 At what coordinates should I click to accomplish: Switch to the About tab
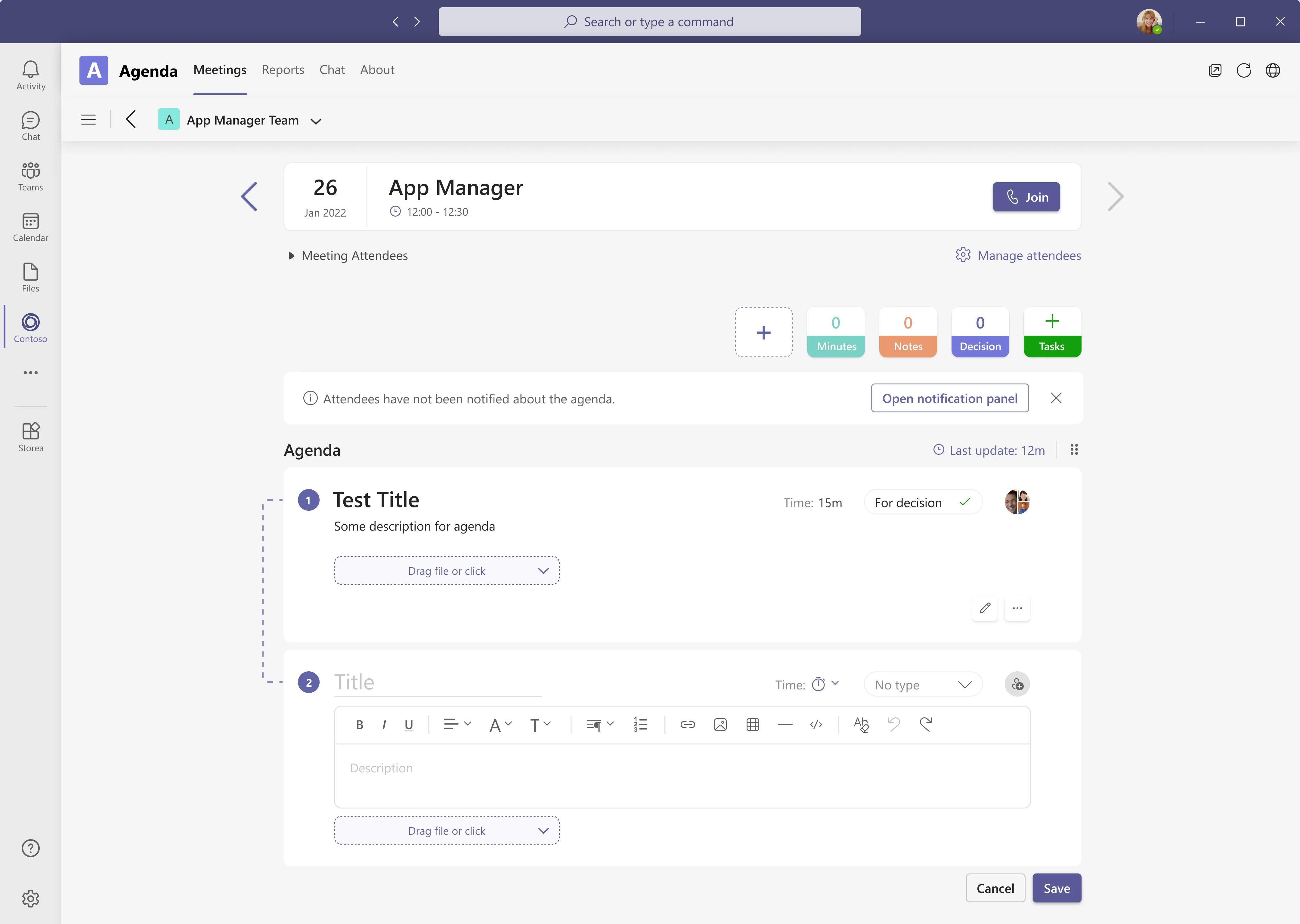(377, 70)
